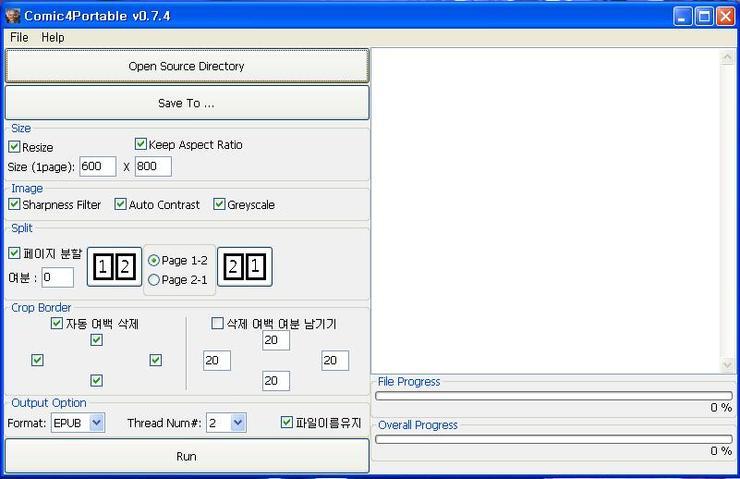
Task: Toggle the 페이지 분할 checkbox
Action: click(15, 253)
